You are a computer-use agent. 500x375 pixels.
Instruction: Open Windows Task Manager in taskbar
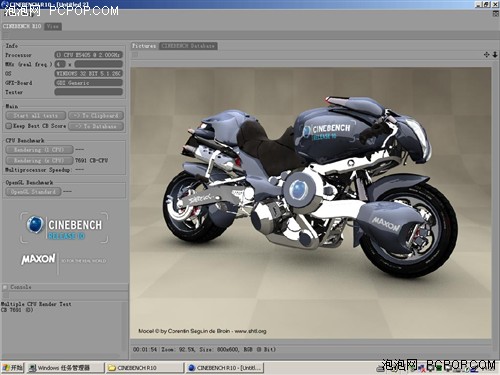(65, 368)
